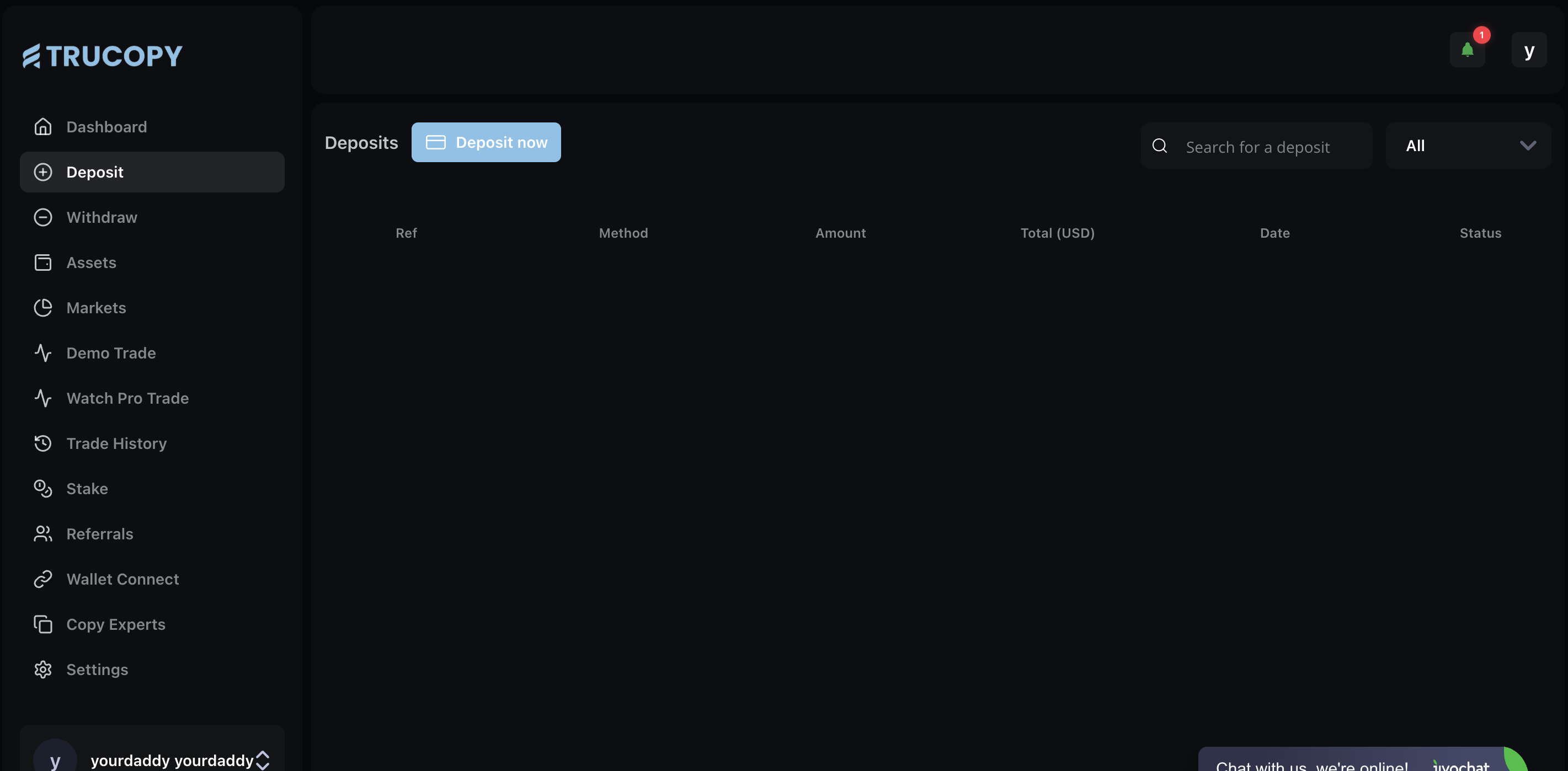Viewport: 1568px width, 771px height.
Task: Click the Wallet Connect link icon
Action: click(x=42, y=579)
